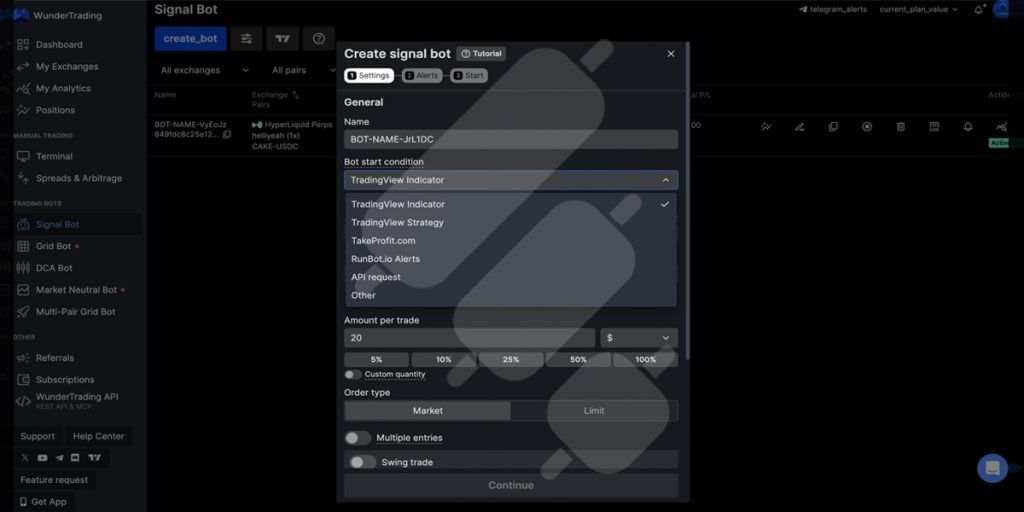Screen dimensions: 1024x512
Task: Click the bot Name input field
Action: 511,139
